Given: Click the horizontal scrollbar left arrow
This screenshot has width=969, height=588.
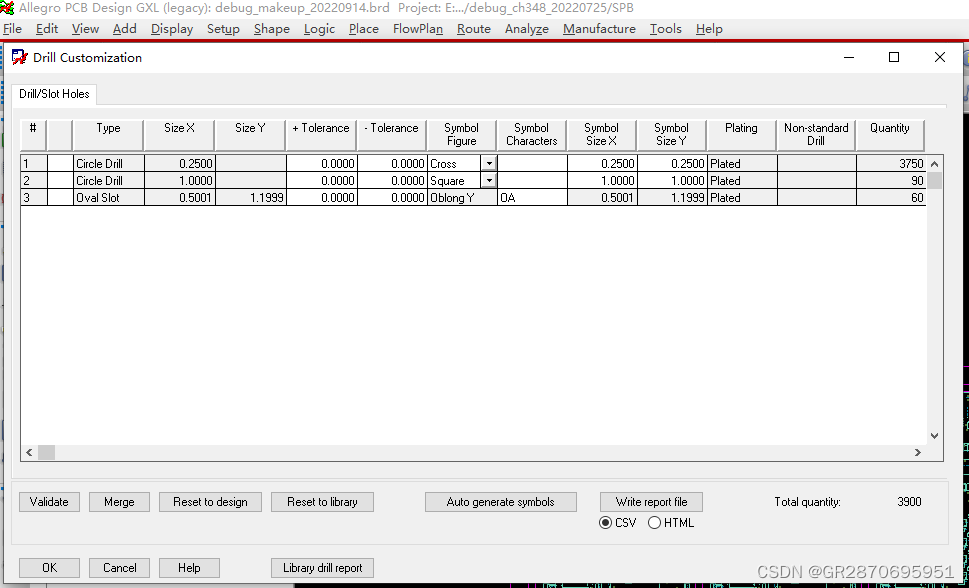Looking at the screenshot, I should tap(29, 453).
